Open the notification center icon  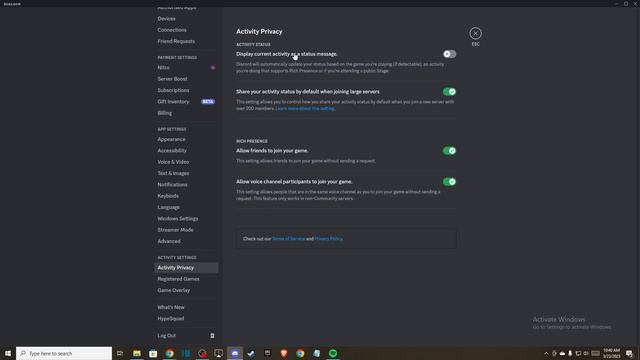pyautogui.click(x=629, y=353)
